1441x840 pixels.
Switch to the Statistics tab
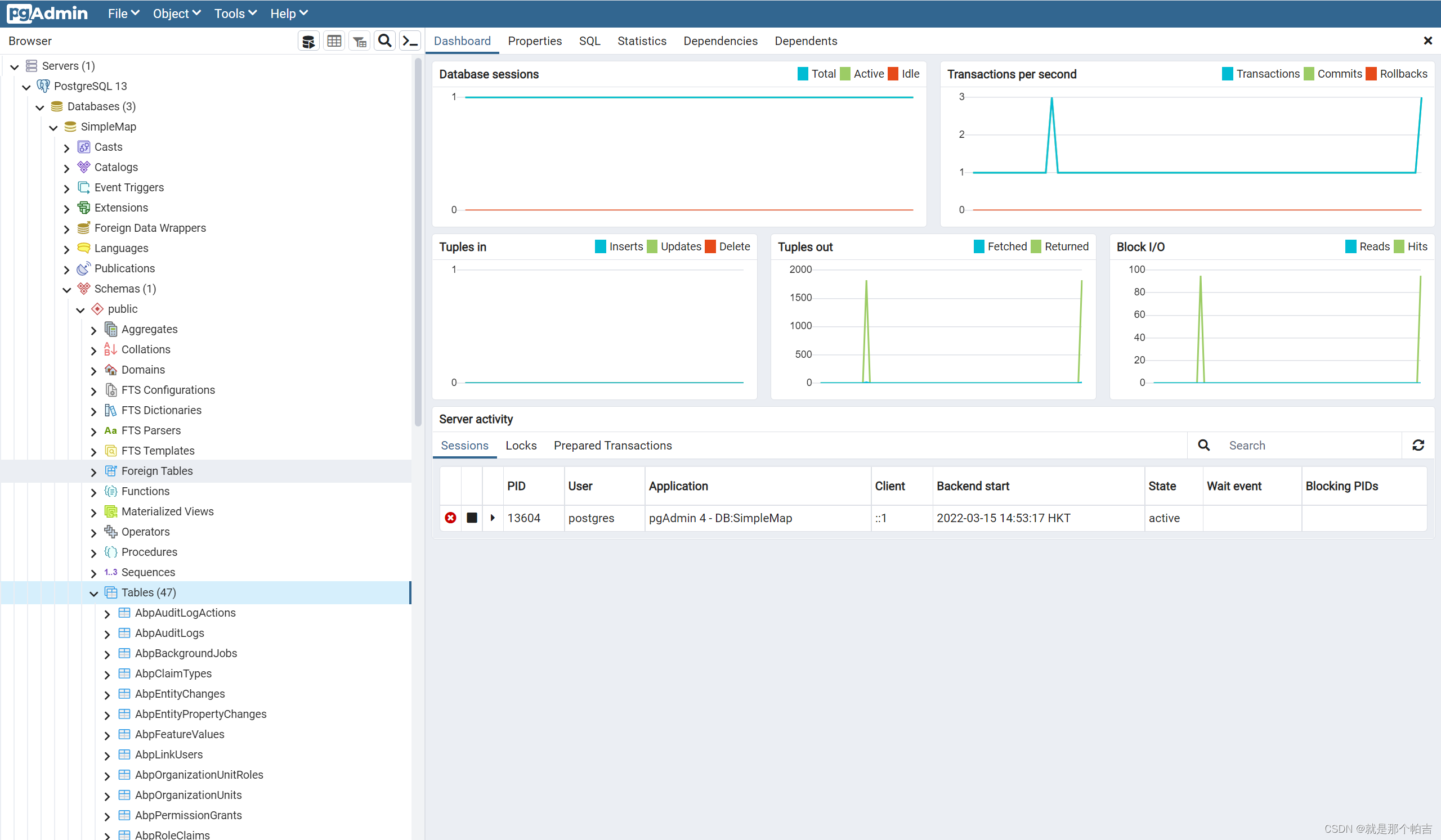coord(642,41)
